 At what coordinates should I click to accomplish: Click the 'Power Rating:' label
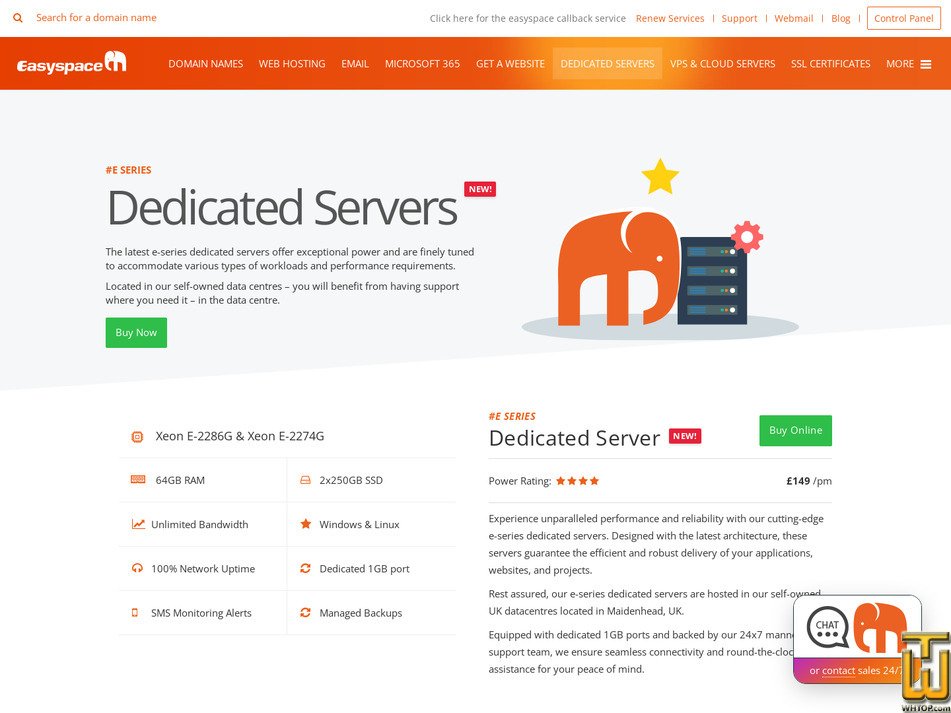click(x=520, y=481)
